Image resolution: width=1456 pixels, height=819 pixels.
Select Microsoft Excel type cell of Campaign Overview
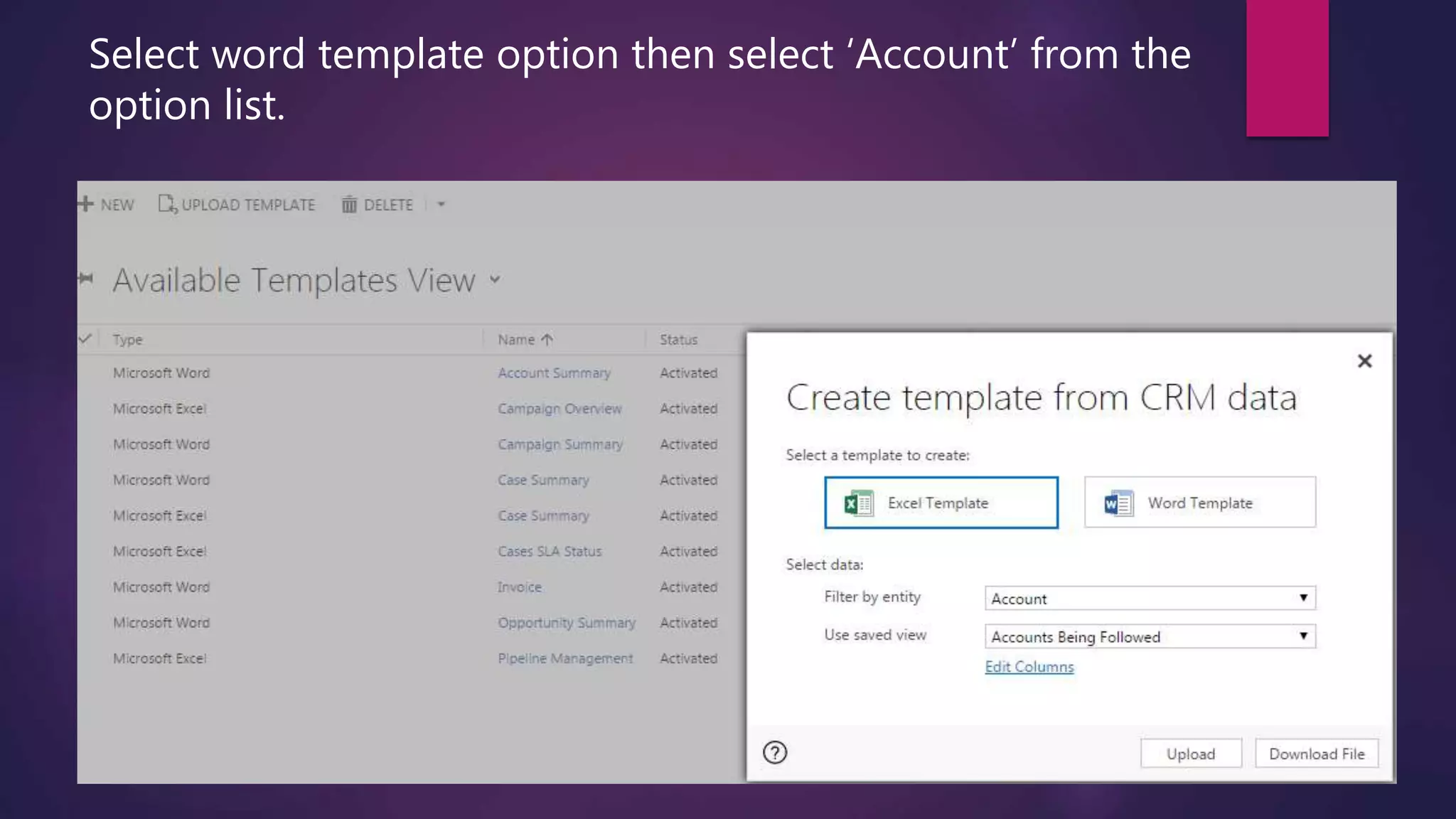pos(160,409)
